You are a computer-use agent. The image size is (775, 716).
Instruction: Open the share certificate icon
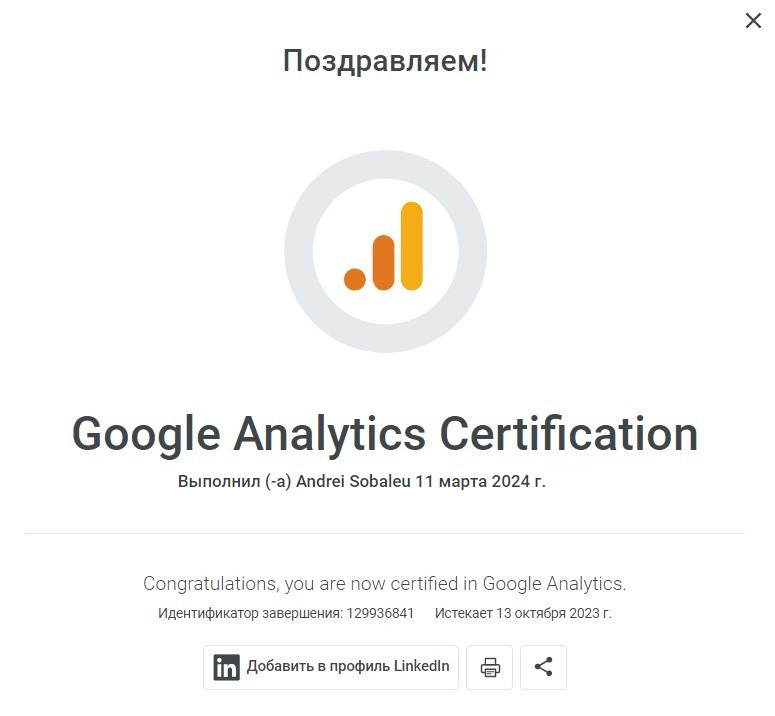pos(543,667)
